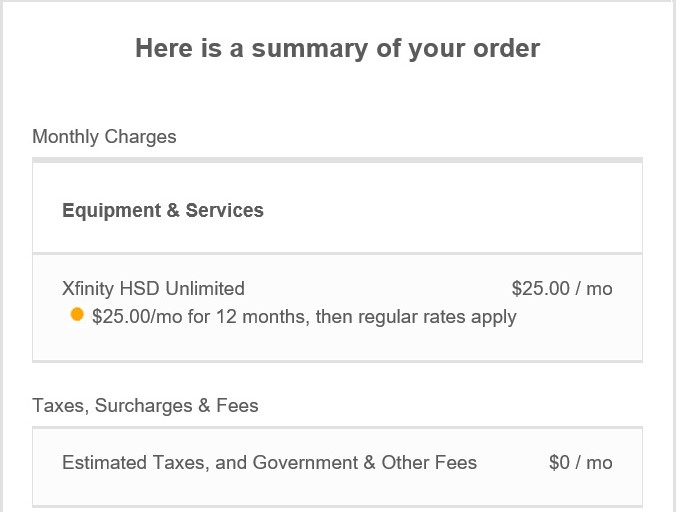Click the Equipment & Services header
Viewport: 676px width, 512px height.
163,210
